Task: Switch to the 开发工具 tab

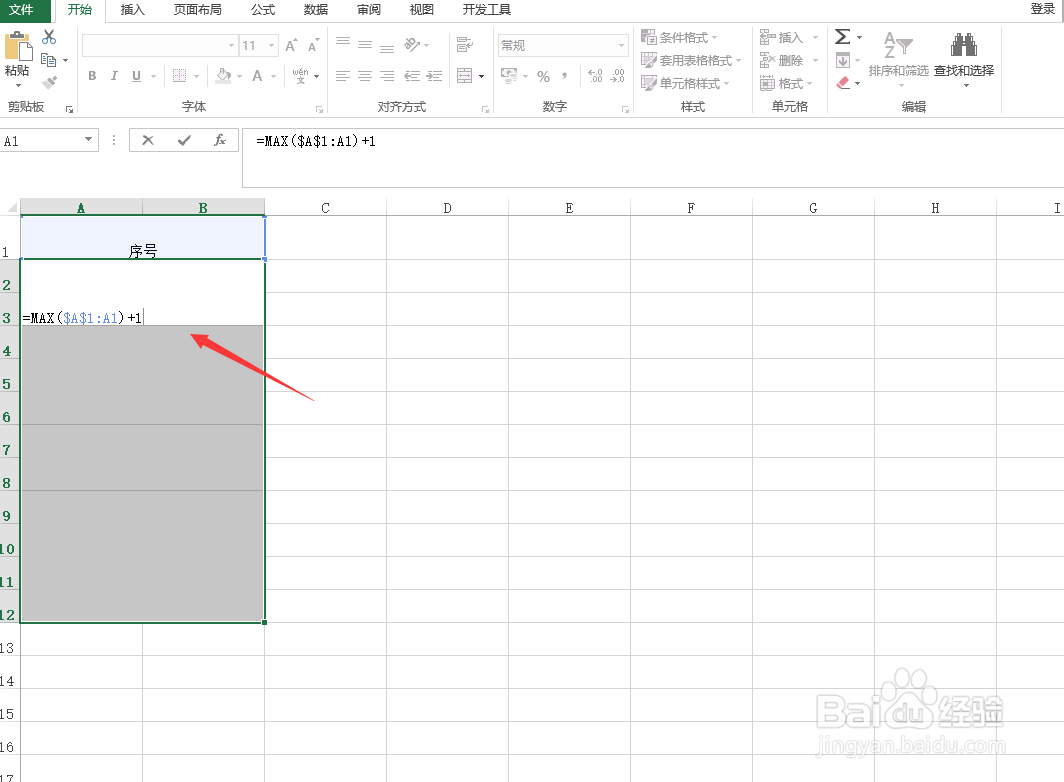Action: (487, 10)
